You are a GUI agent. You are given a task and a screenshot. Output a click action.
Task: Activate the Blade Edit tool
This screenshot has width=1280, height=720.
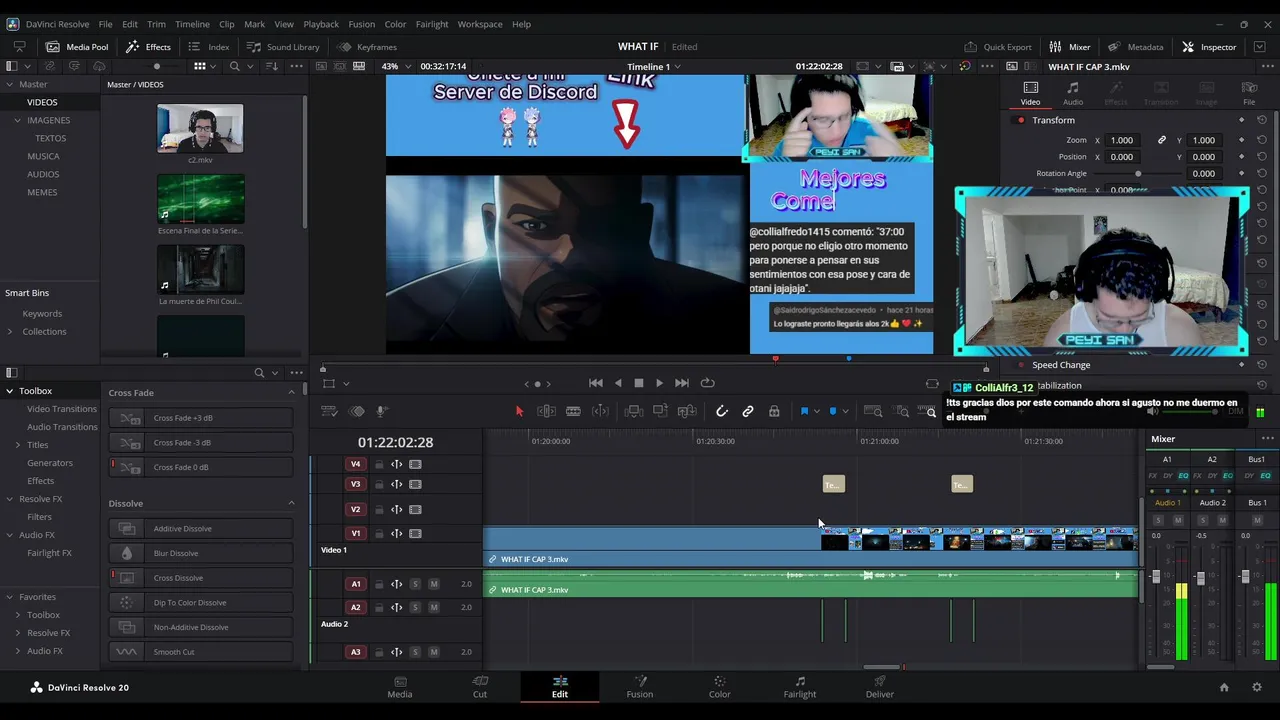[573, 411]
